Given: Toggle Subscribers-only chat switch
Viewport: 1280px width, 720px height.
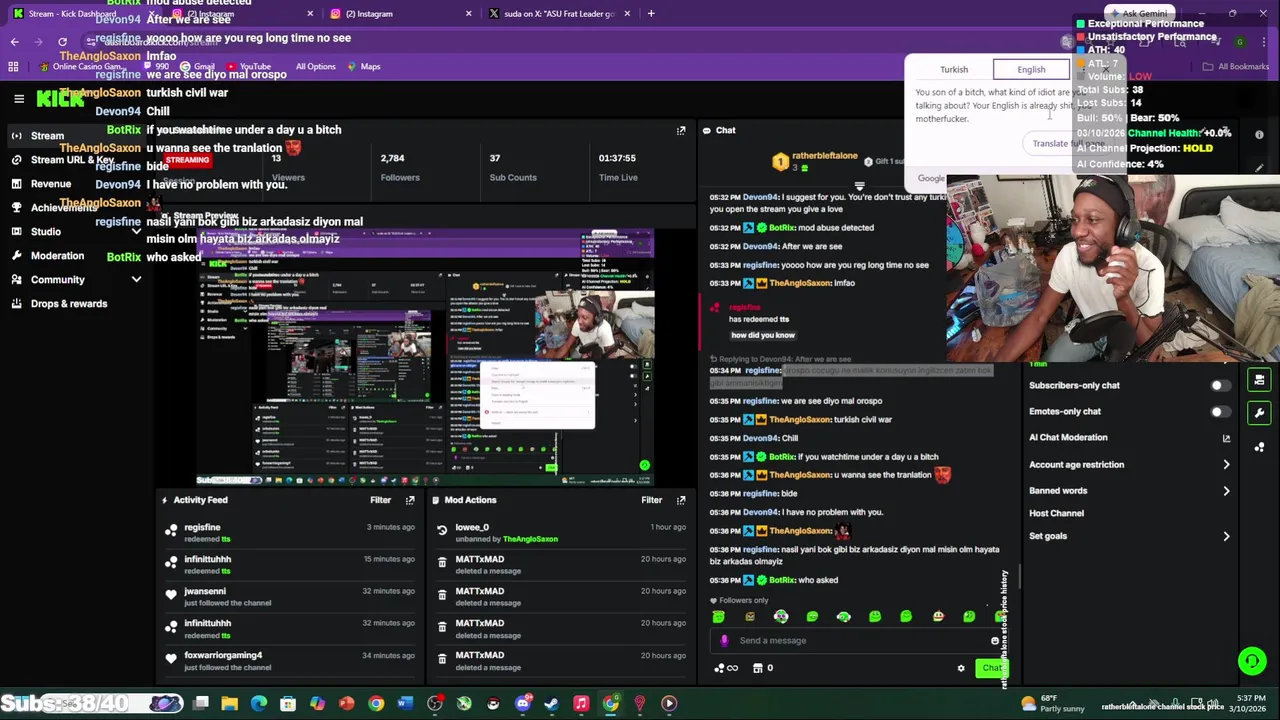Looking at the screenshot, I should [1219, 385].
